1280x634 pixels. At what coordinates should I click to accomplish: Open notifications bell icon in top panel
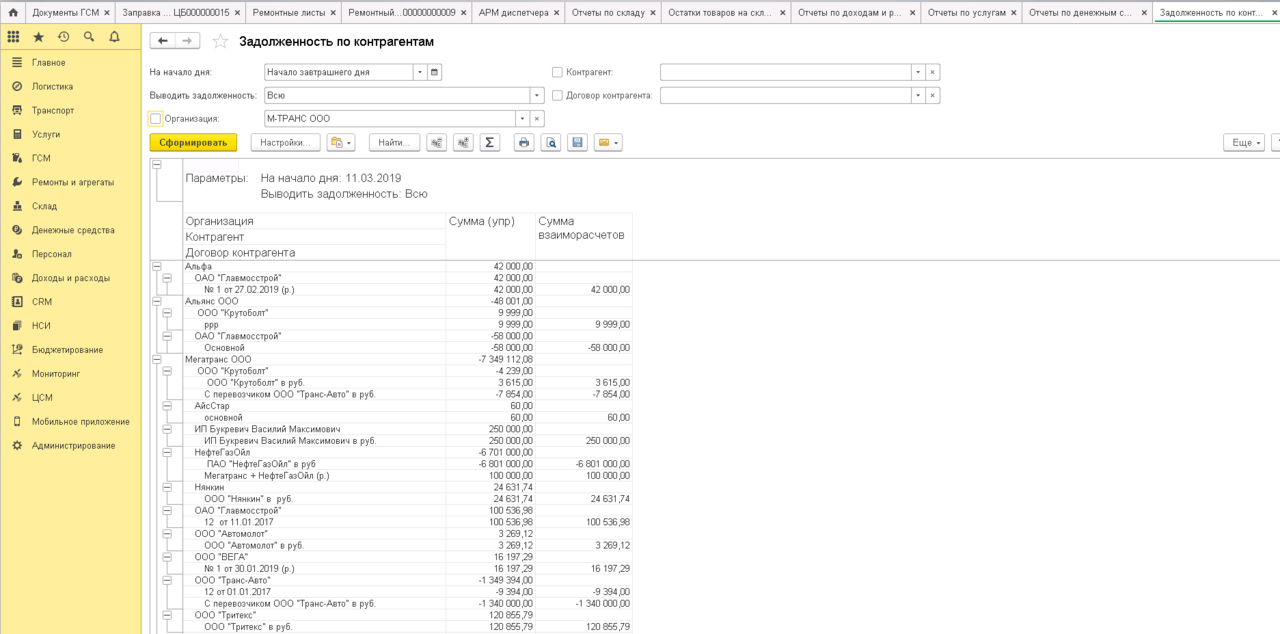pos(114,37)
